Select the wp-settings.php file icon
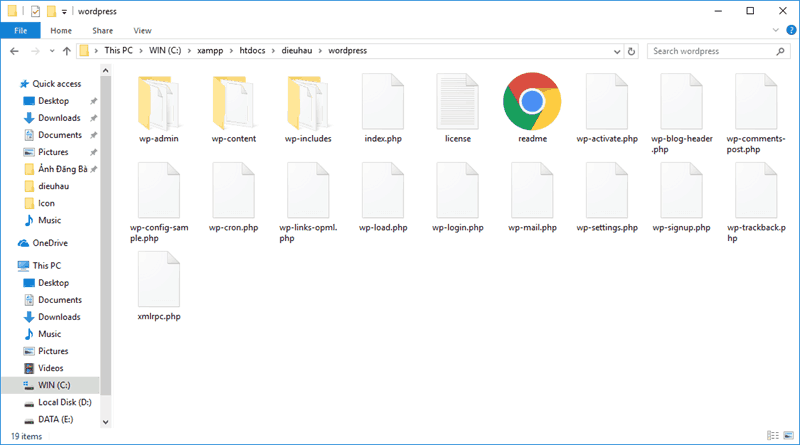Screen dimensions: 800x445 (607, 190)
